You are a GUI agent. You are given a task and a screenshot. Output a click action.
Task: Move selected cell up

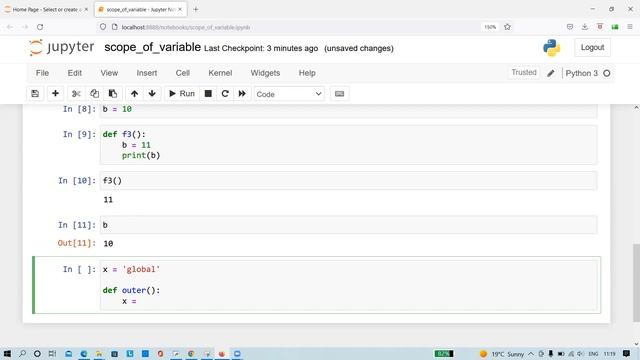tap(134, 94)
